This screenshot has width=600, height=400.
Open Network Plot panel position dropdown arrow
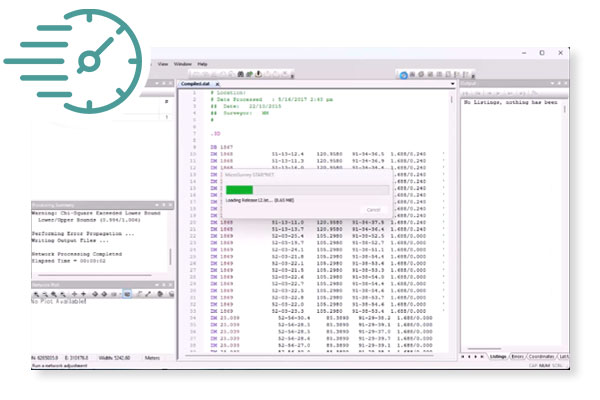[158, 283]
